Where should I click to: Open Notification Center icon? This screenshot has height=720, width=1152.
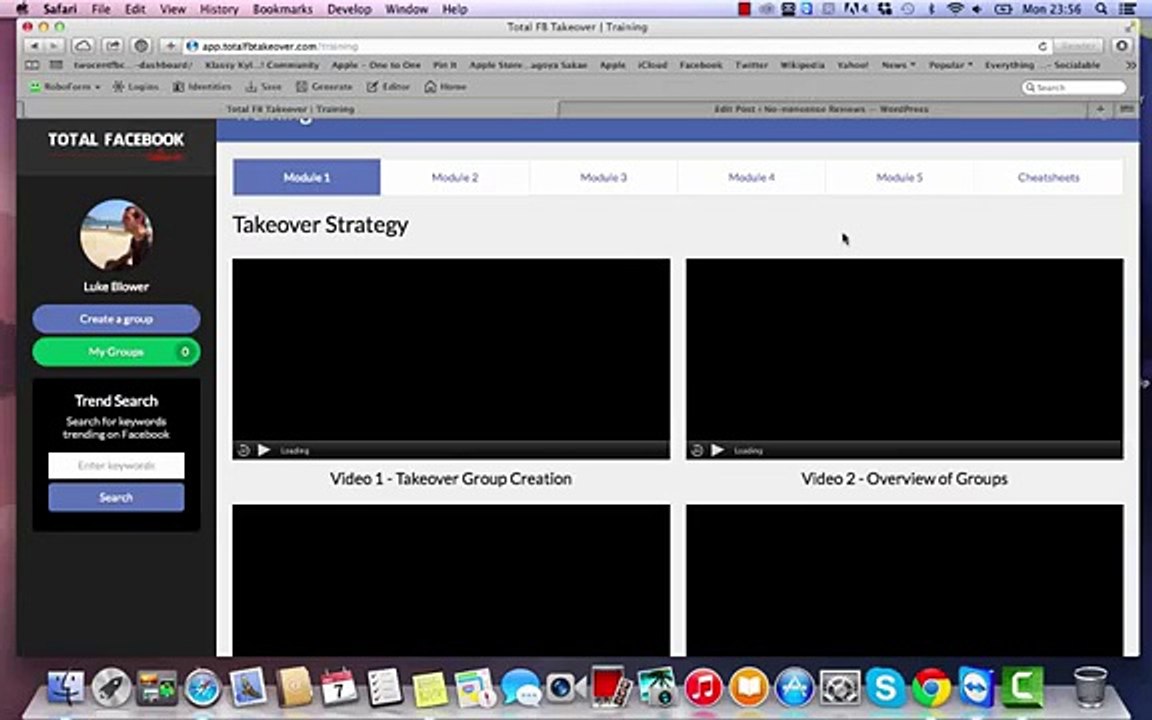tap(1126, 9)
